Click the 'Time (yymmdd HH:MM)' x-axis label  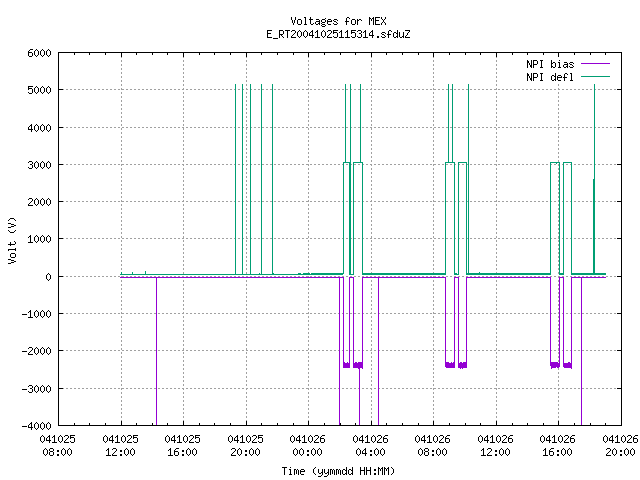pos(338,471)
